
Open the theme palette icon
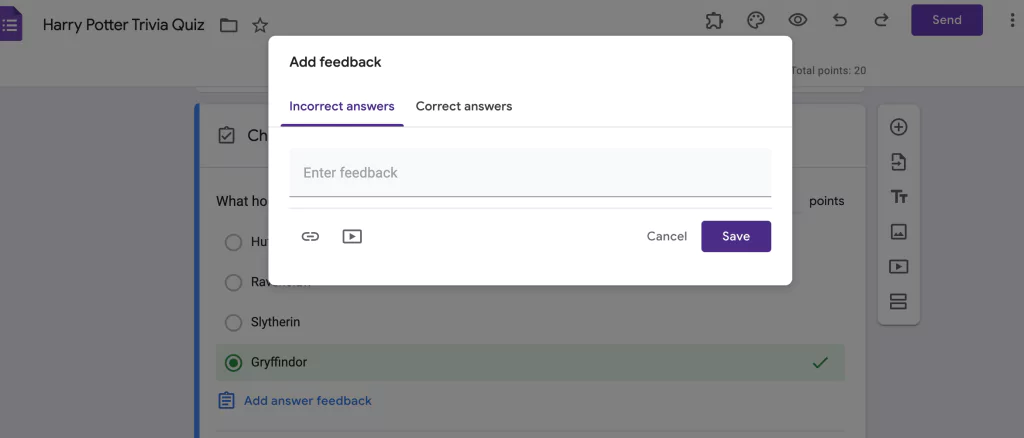(x=756, y=20)
